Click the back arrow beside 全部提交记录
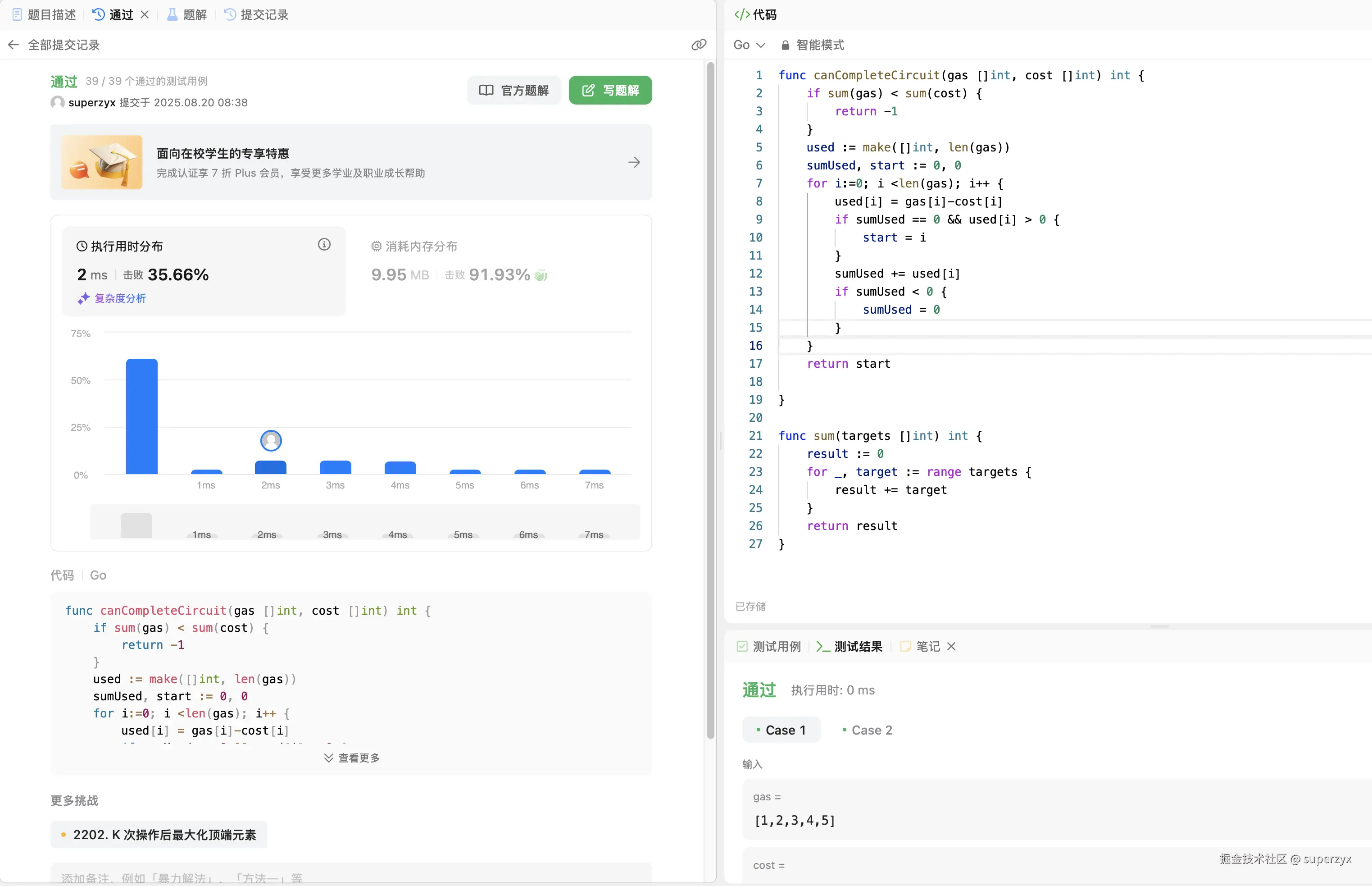Viewport: 1372px width, 886px height. pyautogui.click(x=14, y=45)
